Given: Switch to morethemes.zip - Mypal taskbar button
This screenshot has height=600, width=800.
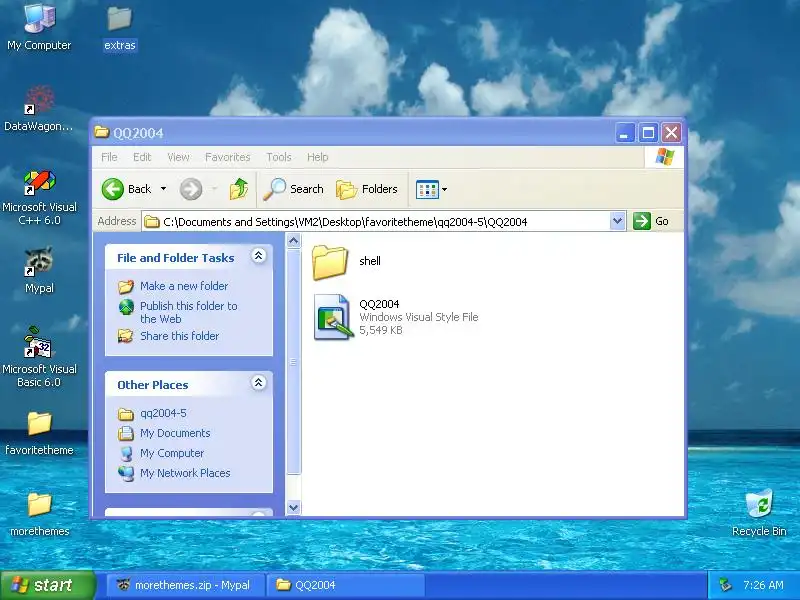Looking at the screenshot, I should (185, 585).
